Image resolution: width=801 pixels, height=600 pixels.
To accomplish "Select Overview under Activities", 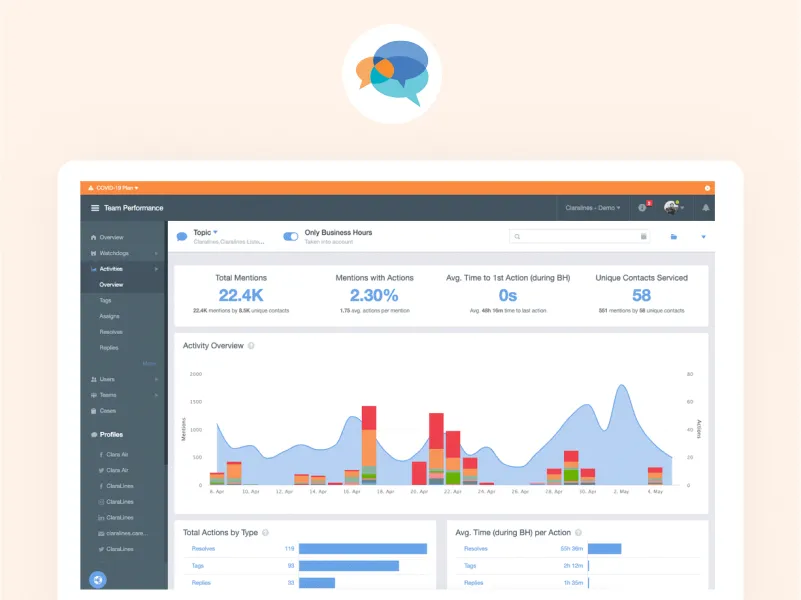I will tap(112, 284).
